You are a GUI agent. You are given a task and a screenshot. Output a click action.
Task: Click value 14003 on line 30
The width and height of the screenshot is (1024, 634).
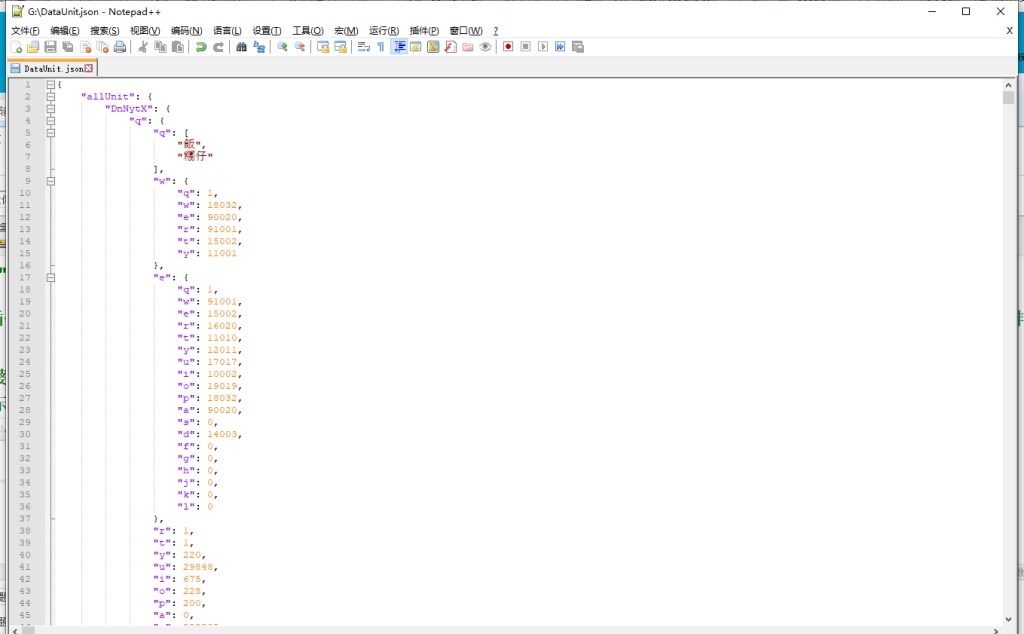(222, 434)
